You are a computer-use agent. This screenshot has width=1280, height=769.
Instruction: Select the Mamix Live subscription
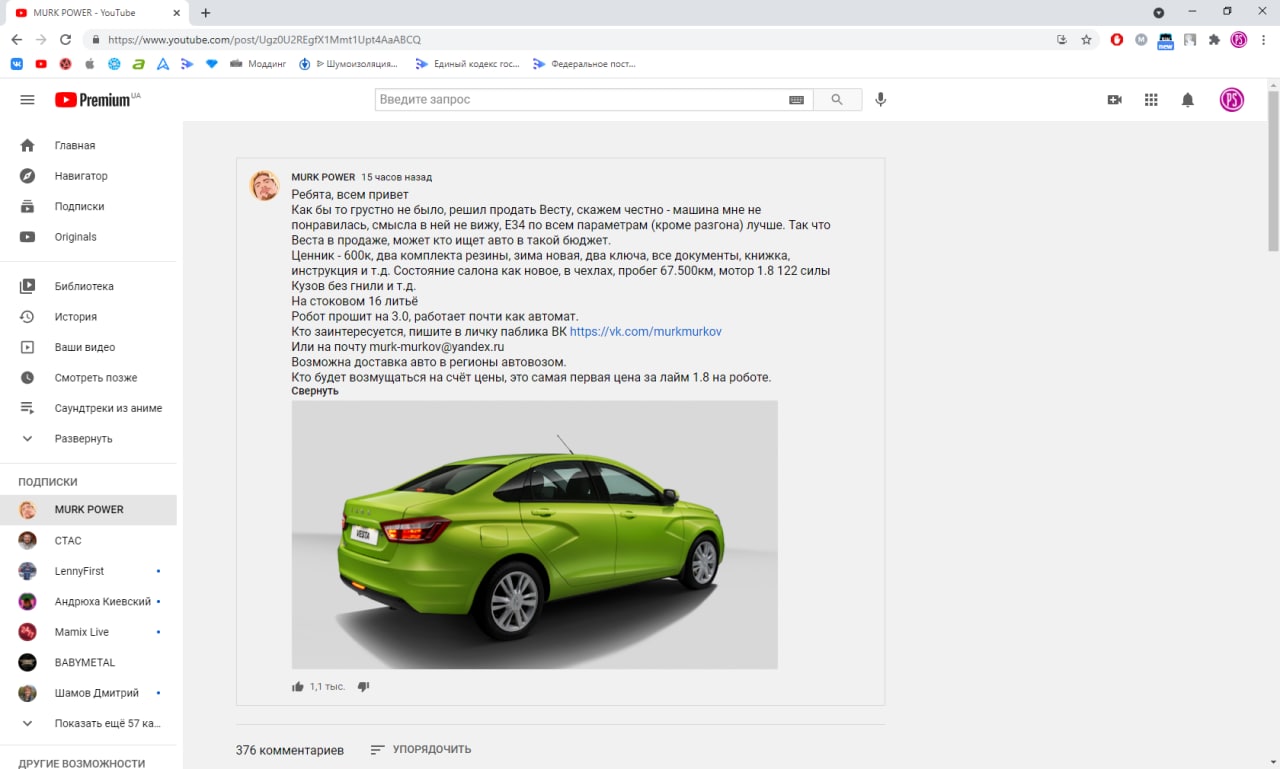tap(88, 632)
